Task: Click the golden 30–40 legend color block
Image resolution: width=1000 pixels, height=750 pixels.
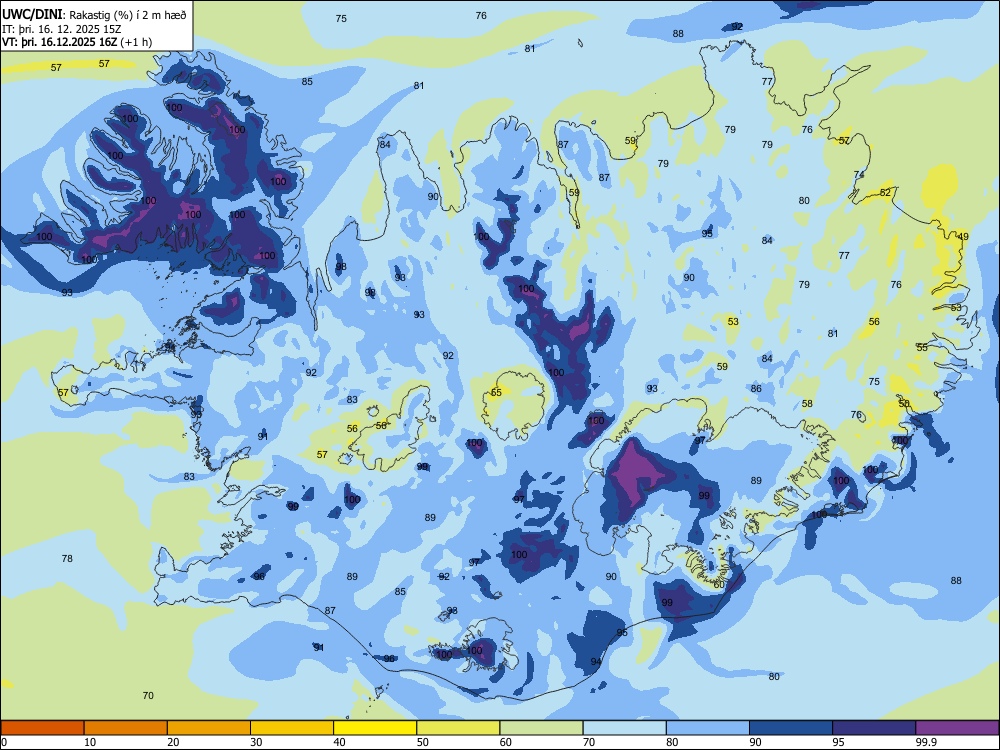Action: (x=292, y=728)
